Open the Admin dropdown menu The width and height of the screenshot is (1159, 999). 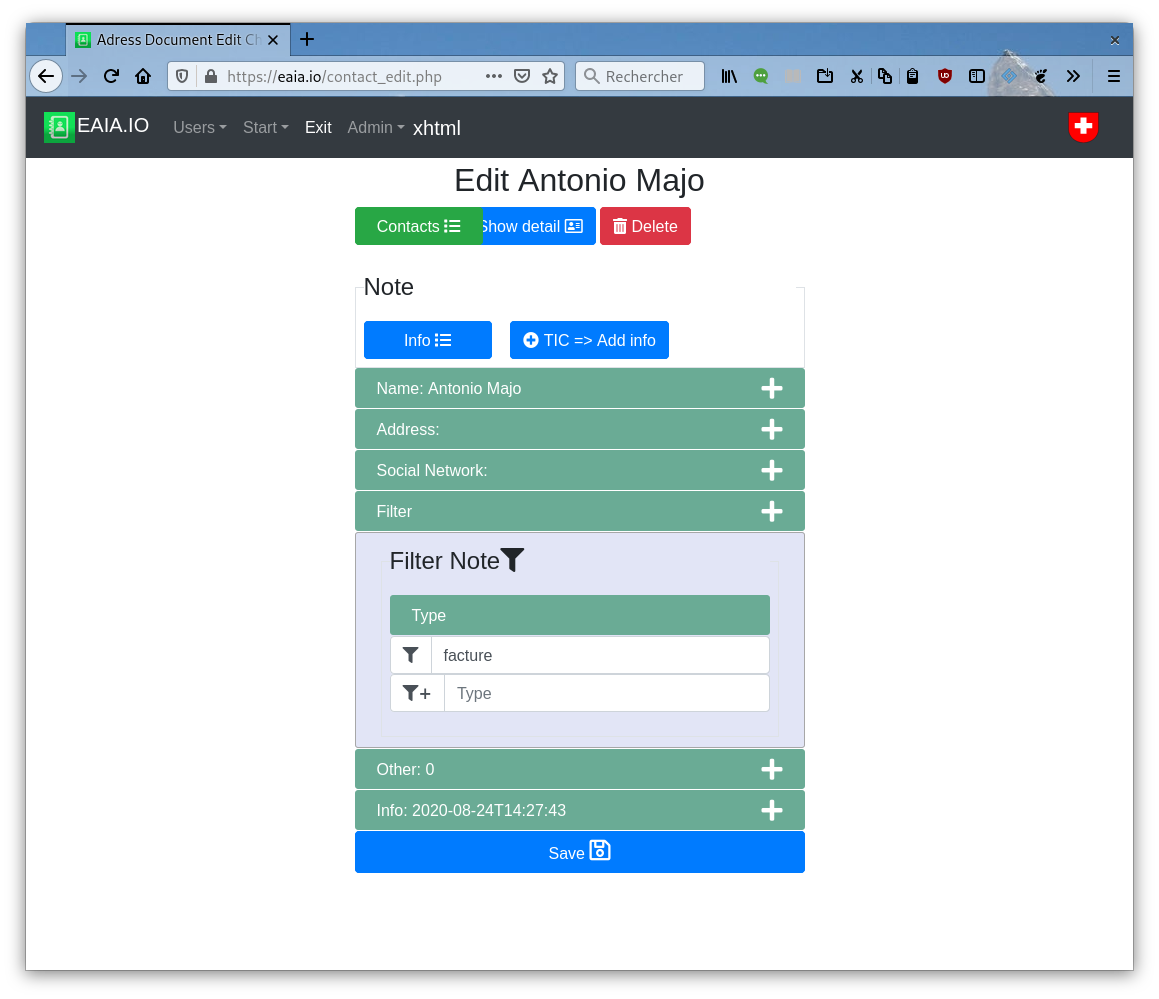pos(375,127)
